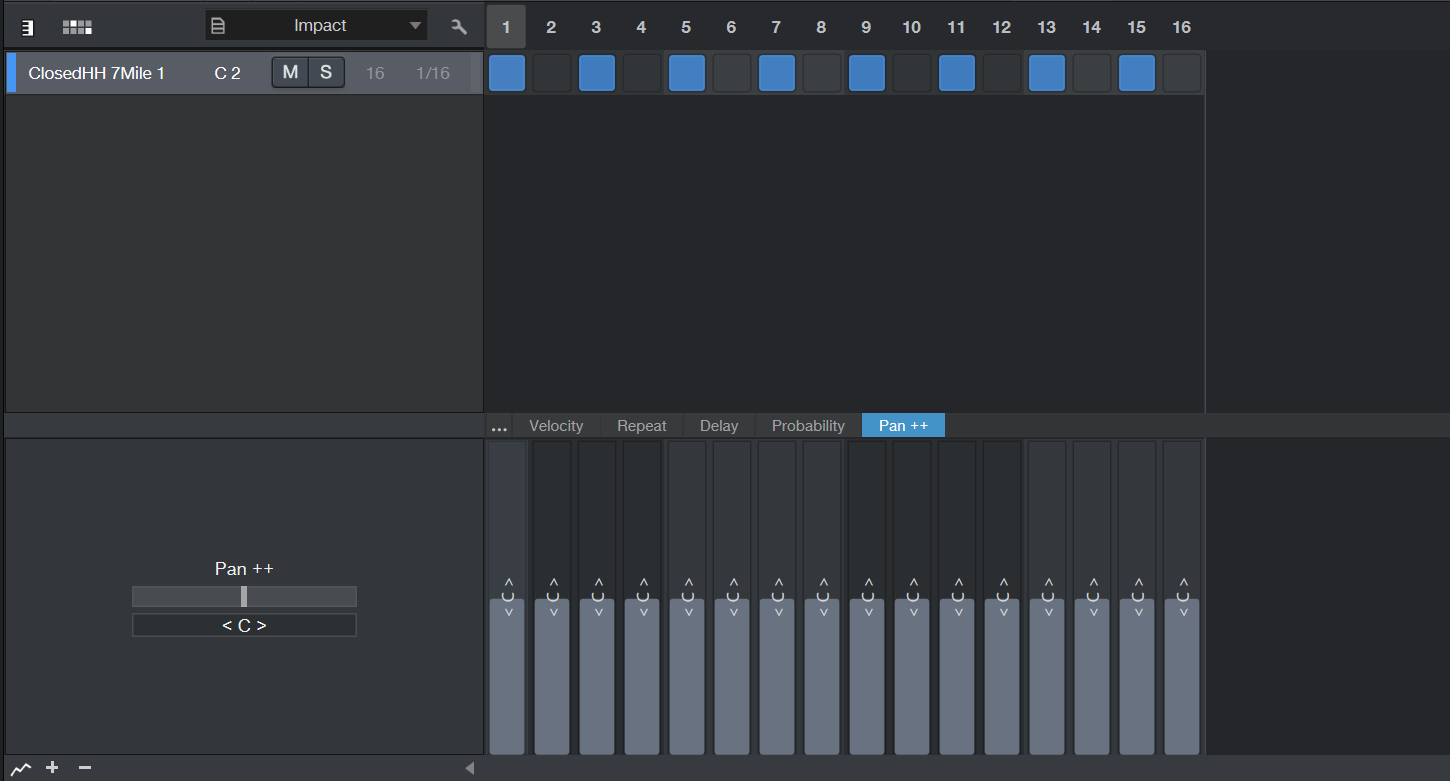
Task: Open the pattern settings wrench icon
Action: click(x=459, y=27)
